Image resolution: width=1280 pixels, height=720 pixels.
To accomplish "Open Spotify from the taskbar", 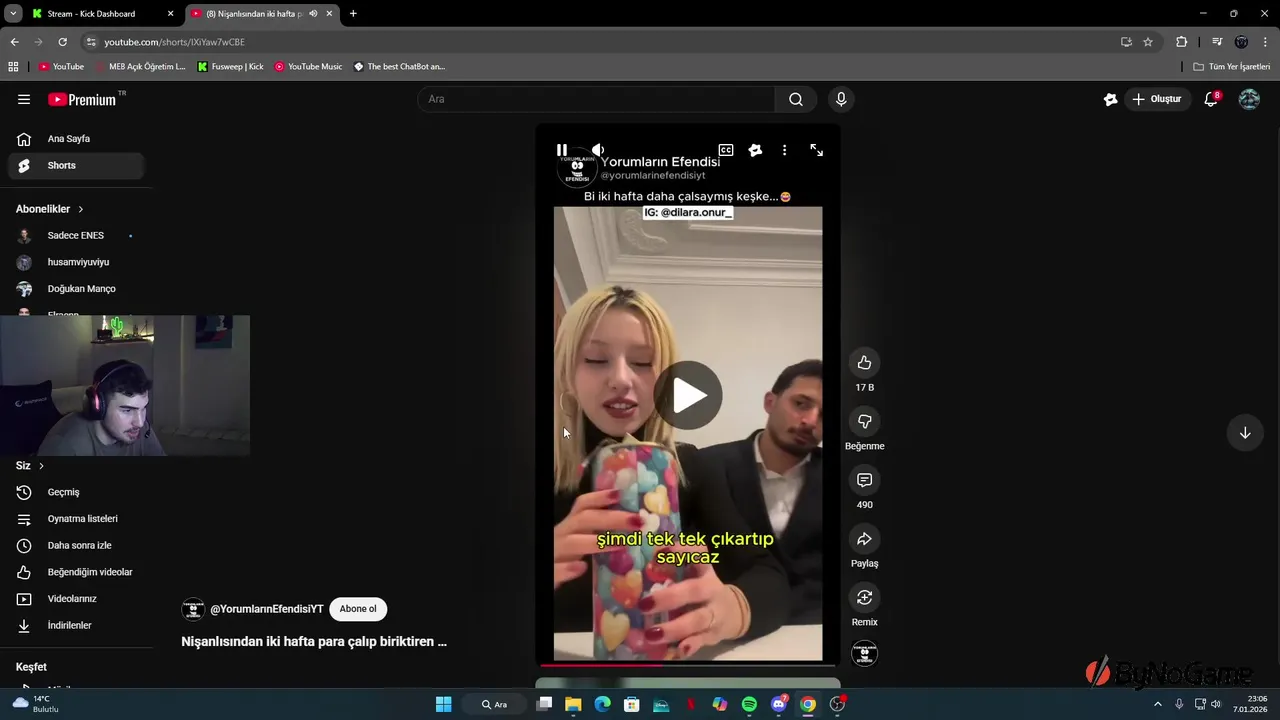I will [749, 704].
